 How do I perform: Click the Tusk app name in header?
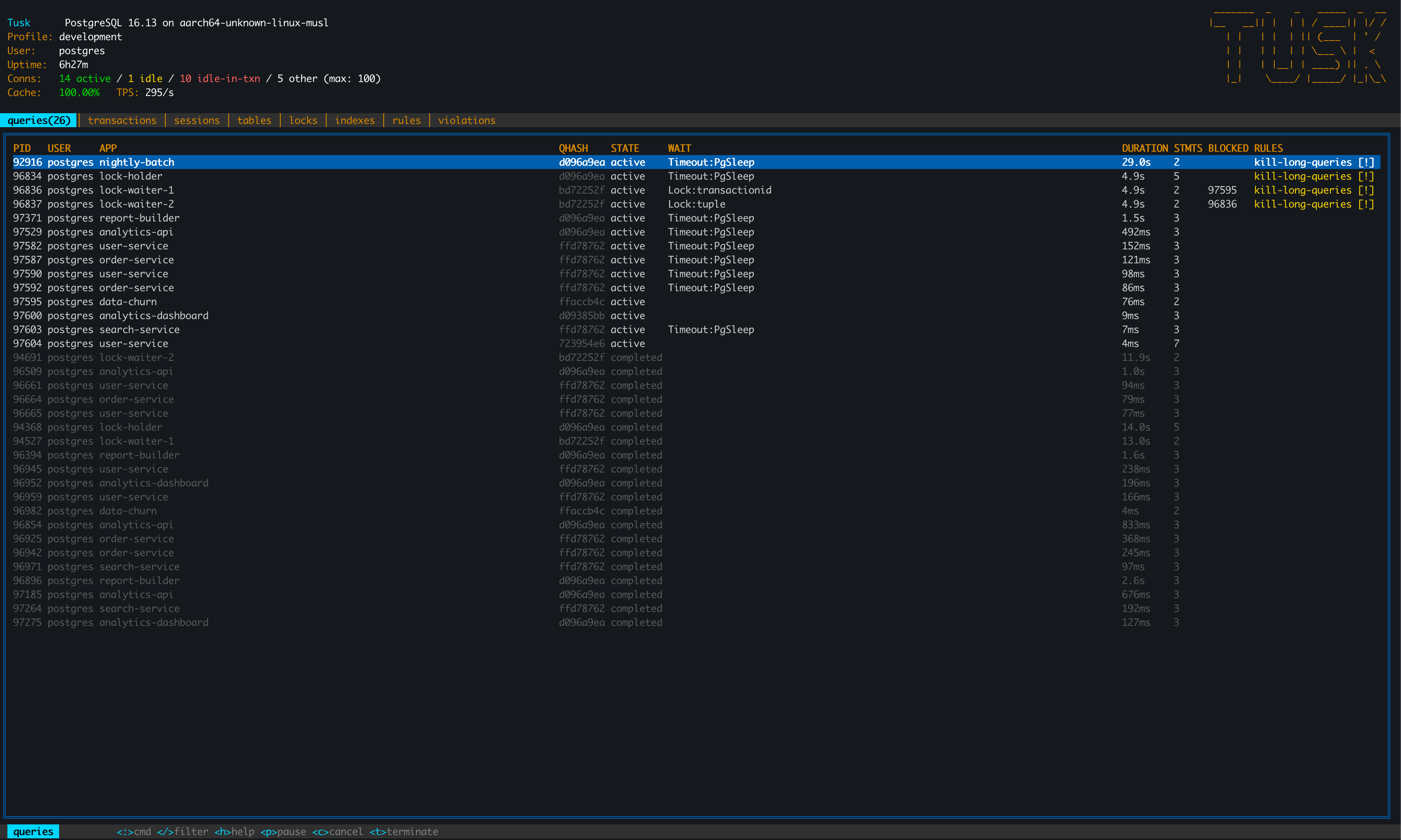tap(19, 23)
